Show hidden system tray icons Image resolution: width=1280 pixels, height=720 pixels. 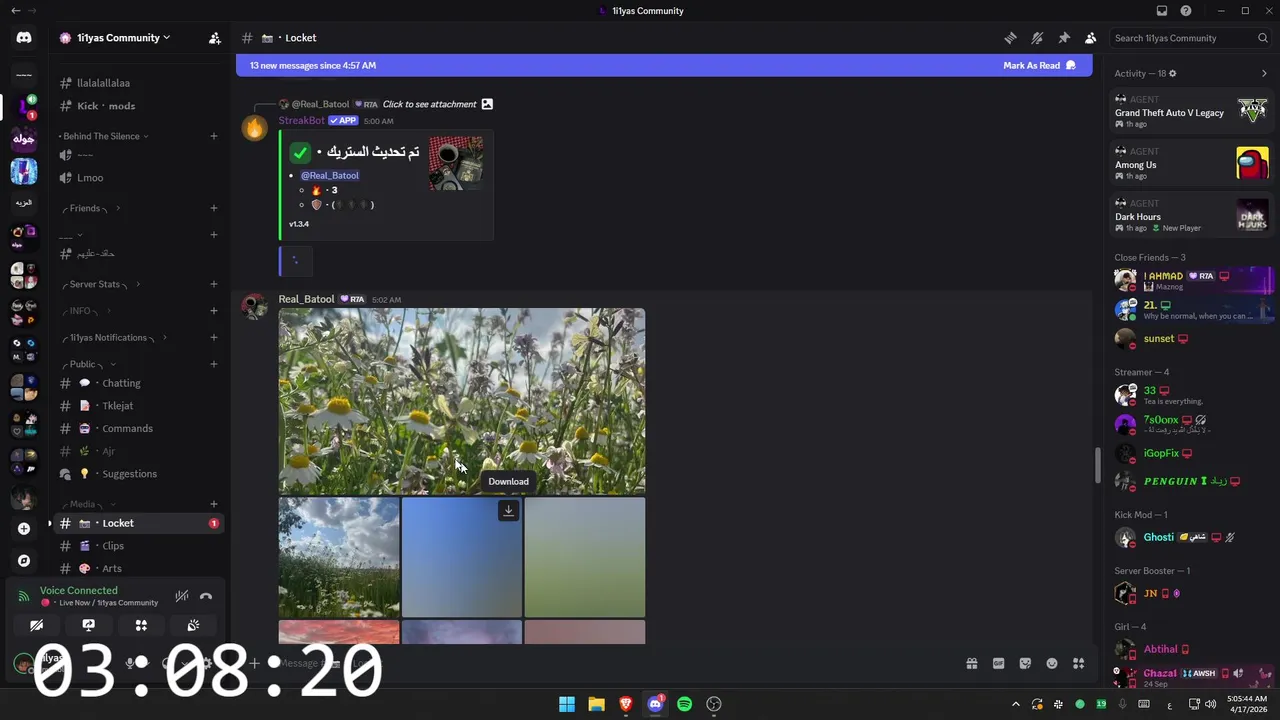1015,704
